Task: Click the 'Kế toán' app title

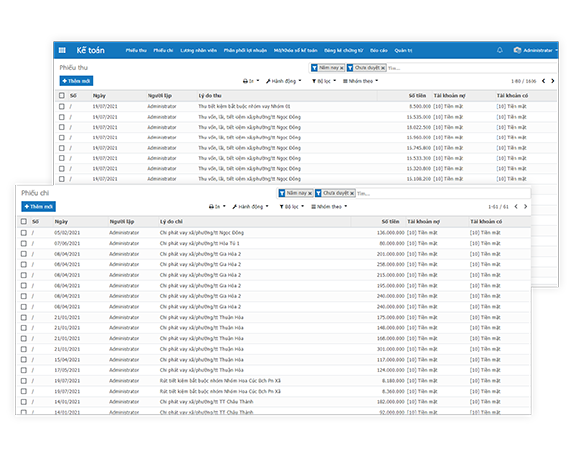Action: pyautogui.click(x=91, y=50)
